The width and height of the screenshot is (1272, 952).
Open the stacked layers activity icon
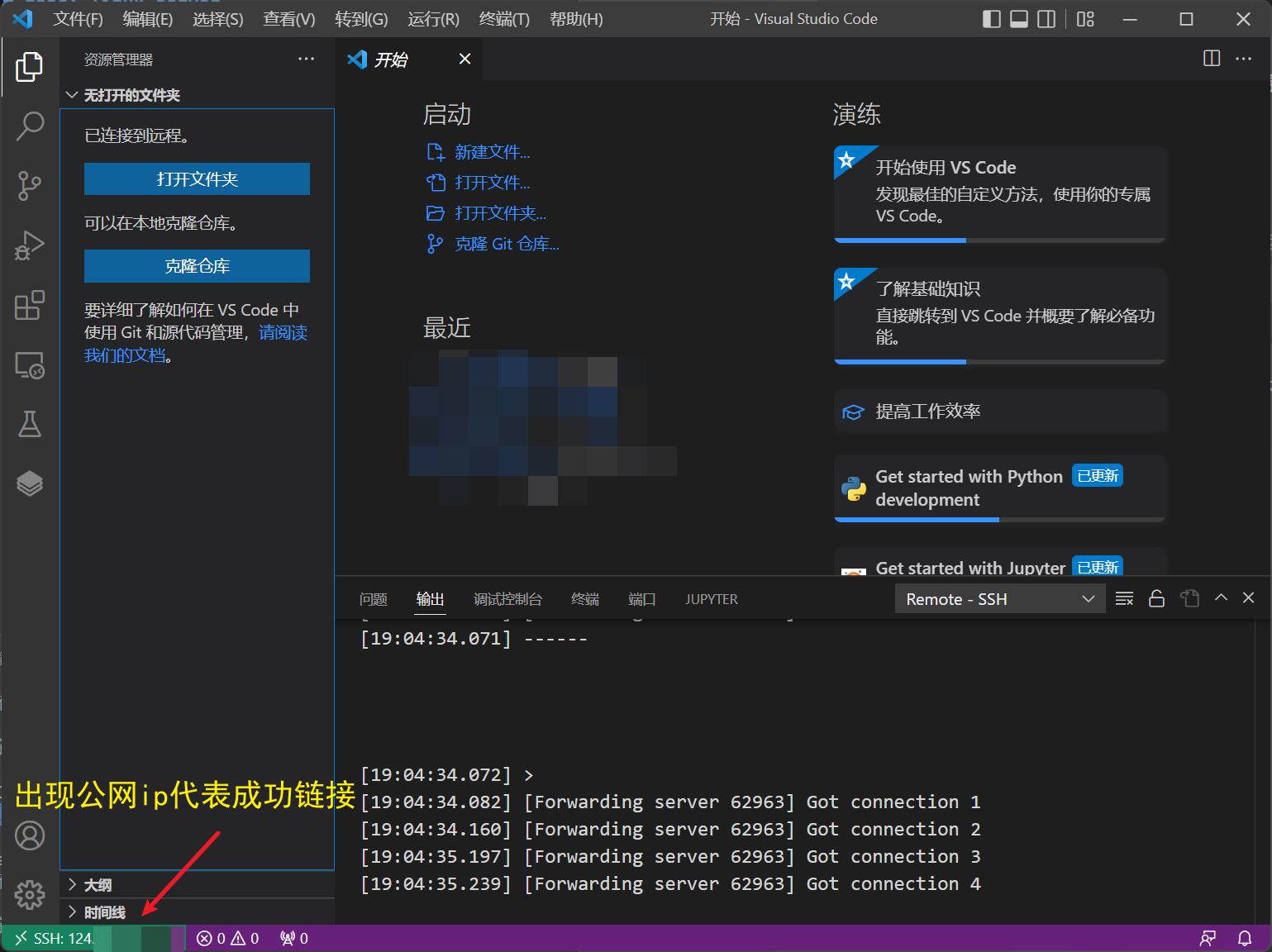(30, 483)
